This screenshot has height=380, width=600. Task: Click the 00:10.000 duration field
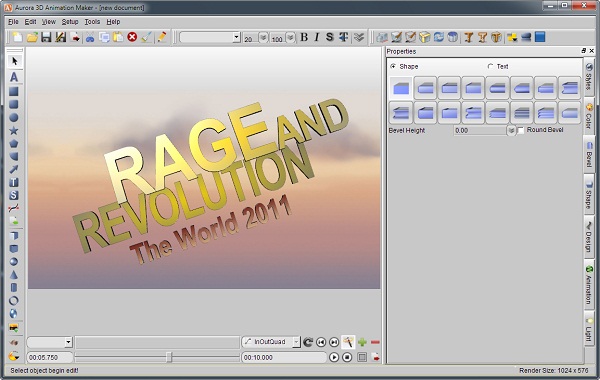pos(283,357)
